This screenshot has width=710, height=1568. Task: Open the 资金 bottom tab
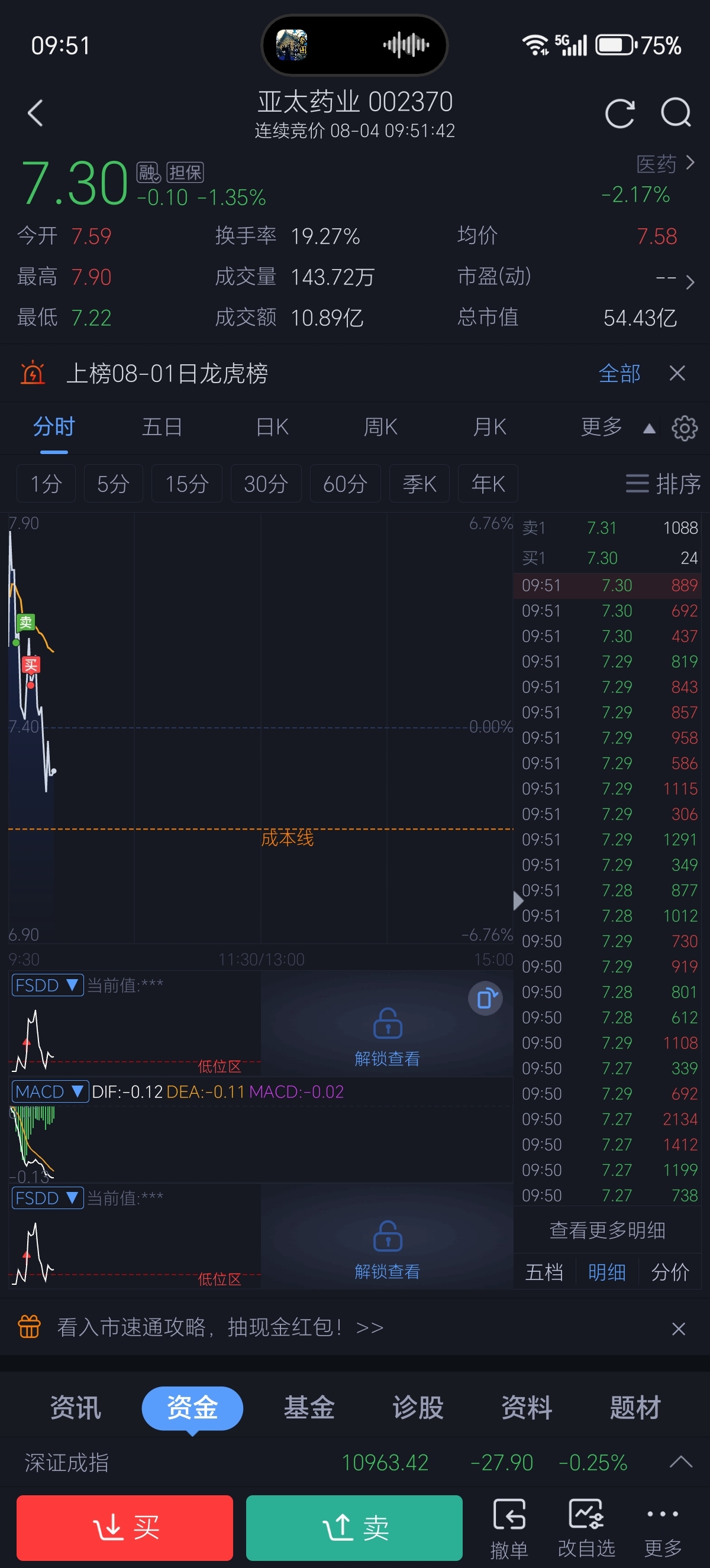tap(192, 1408)
